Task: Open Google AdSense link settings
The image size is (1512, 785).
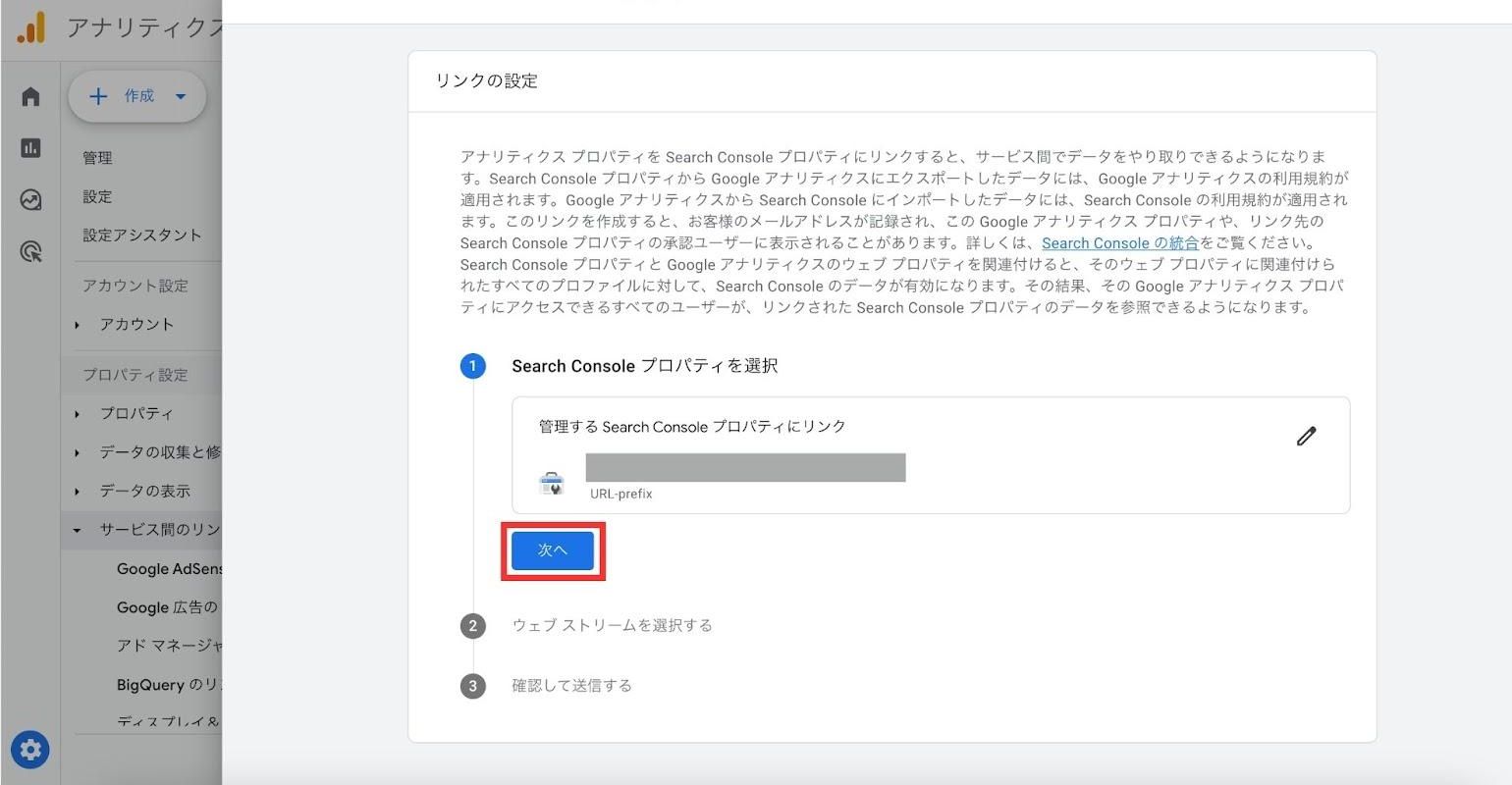Action: click(169, 569)
